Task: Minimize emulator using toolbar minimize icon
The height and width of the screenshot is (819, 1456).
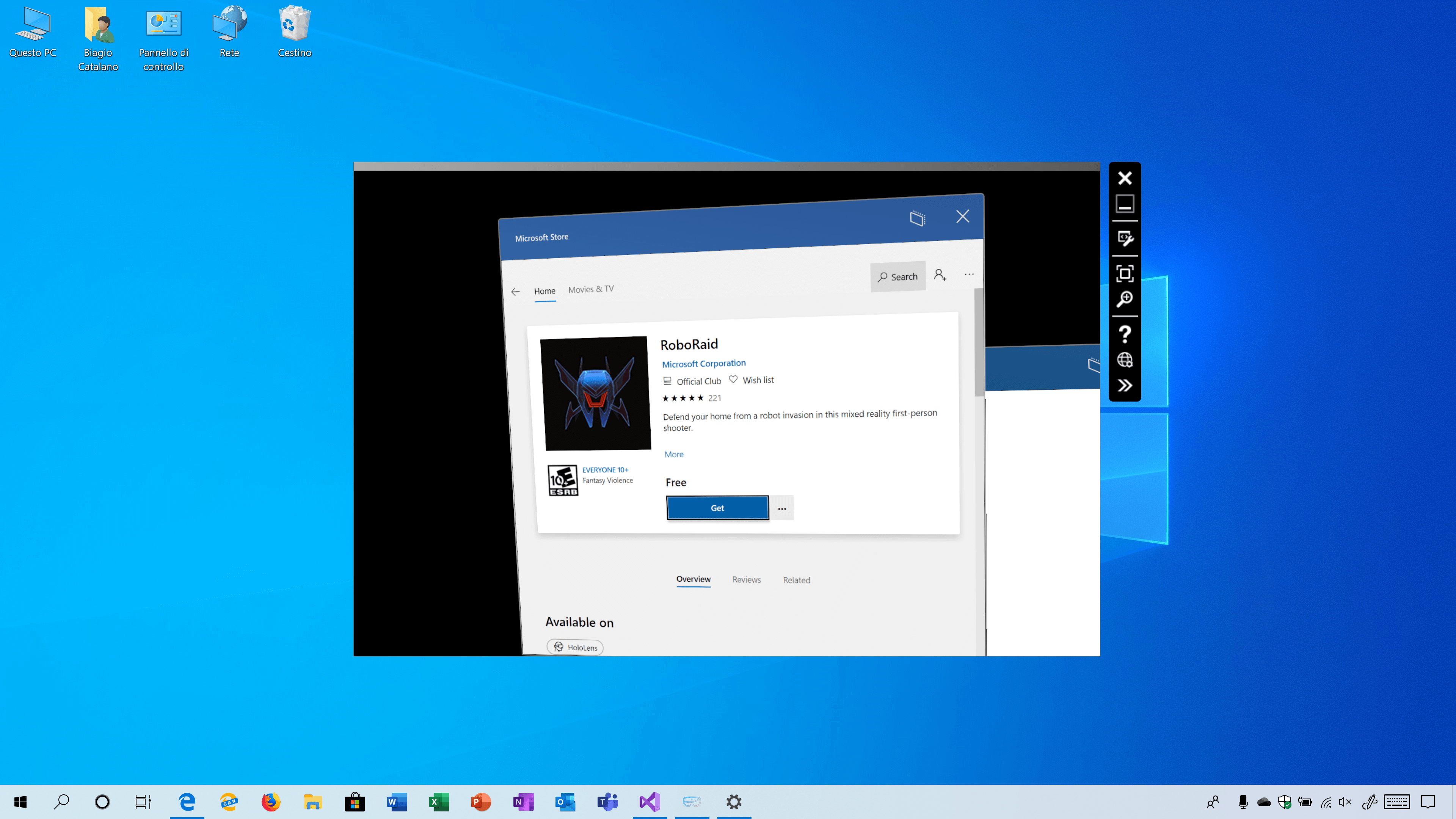Action: click(1125, 204)
